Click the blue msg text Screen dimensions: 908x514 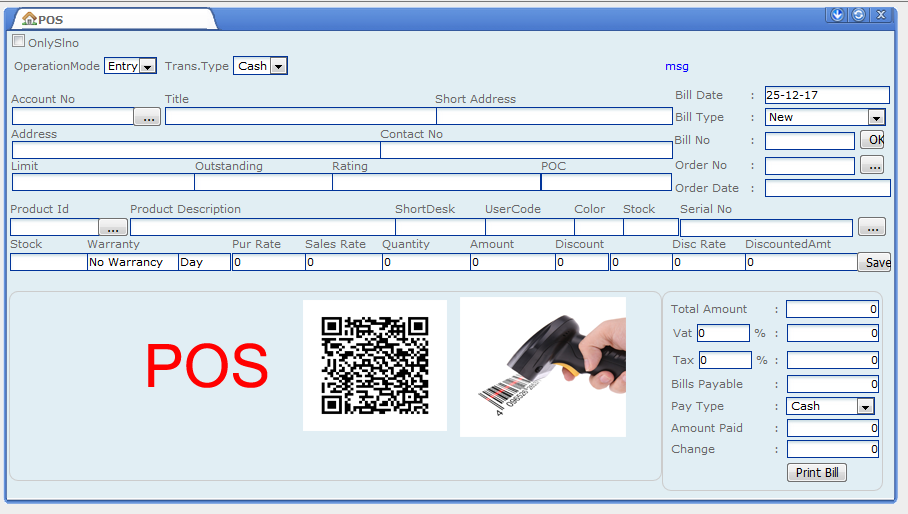[x=676, y=67]
